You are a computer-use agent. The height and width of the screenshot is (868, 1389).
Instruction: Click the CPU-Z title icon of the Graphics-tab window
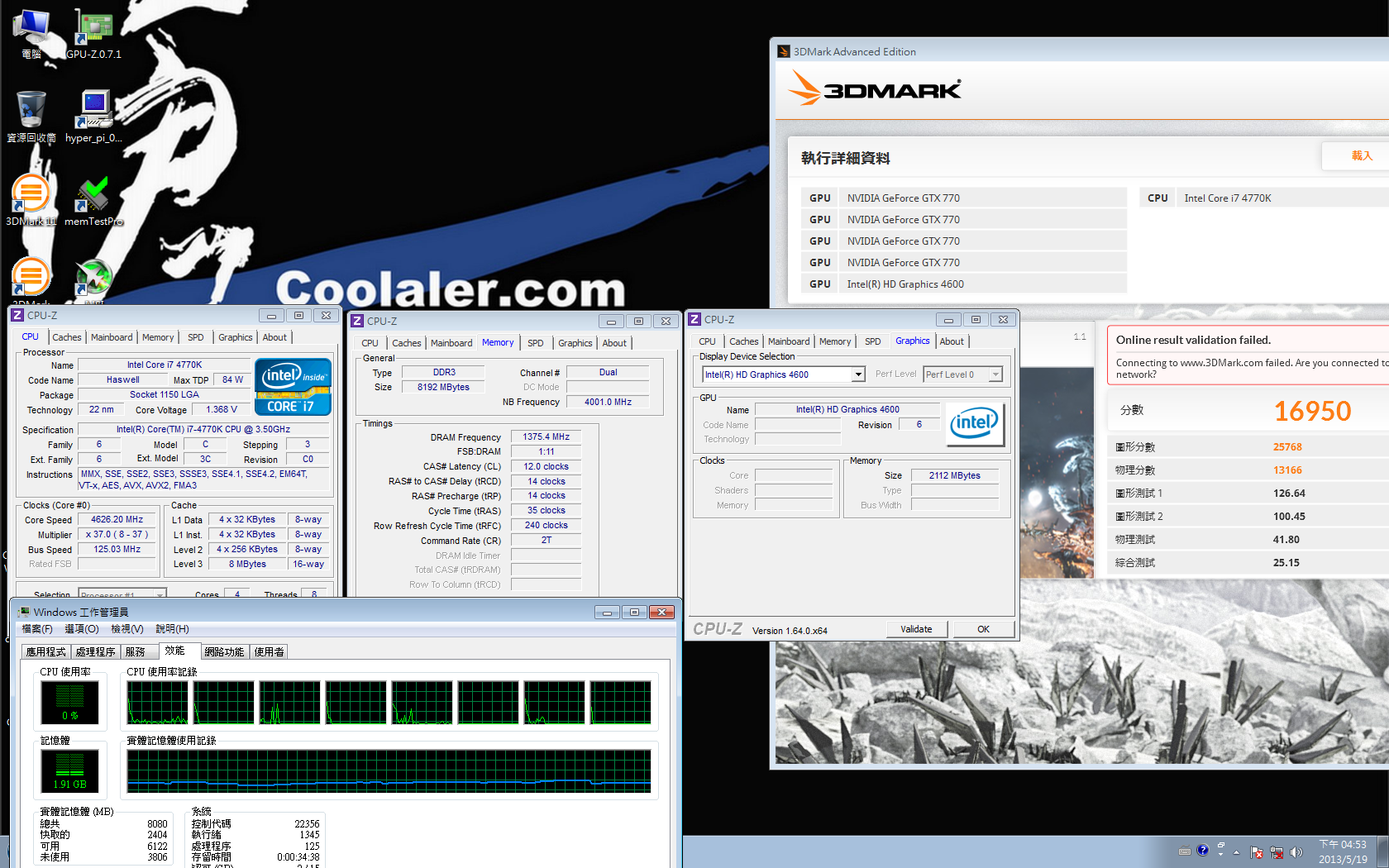(x=694, y=319)
